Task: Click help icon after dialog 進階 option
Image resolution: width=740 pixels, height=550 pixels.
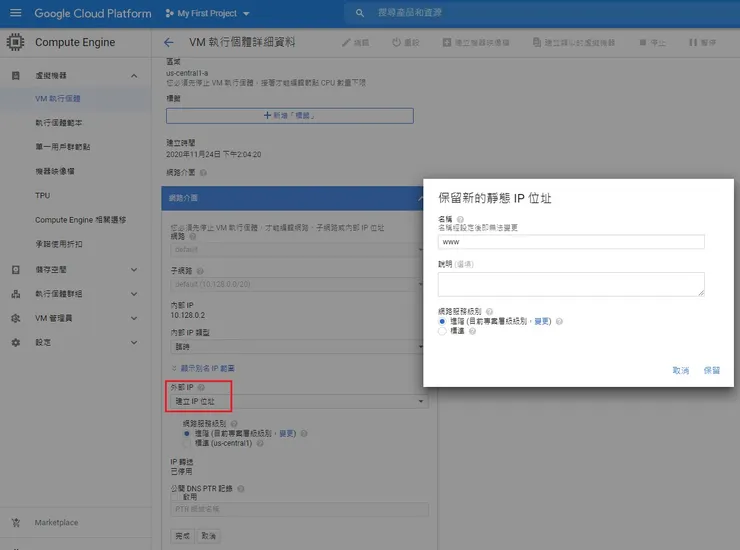Action: 559,322
